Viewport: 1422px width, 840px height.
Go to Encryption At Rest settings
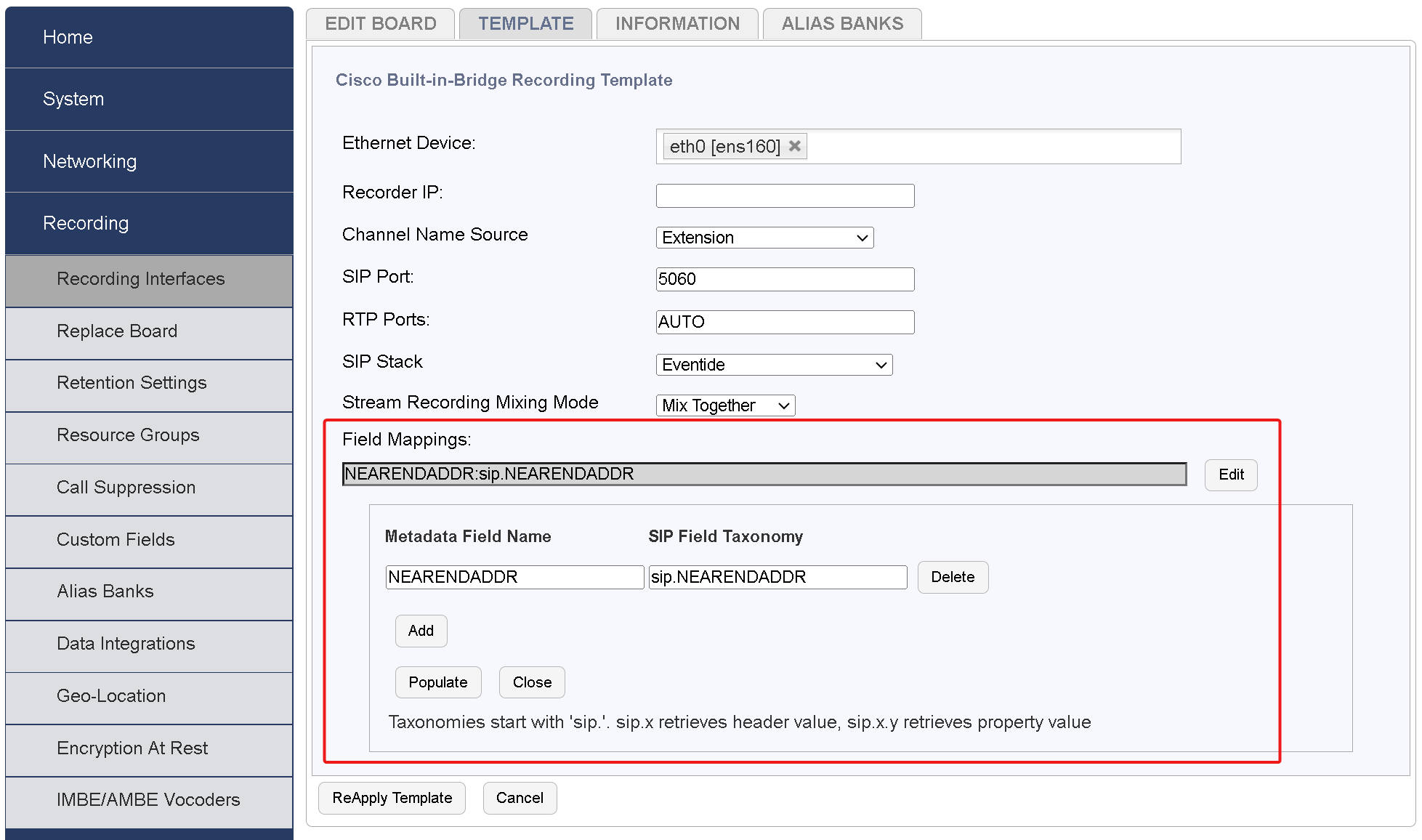[x=132, y=748]
